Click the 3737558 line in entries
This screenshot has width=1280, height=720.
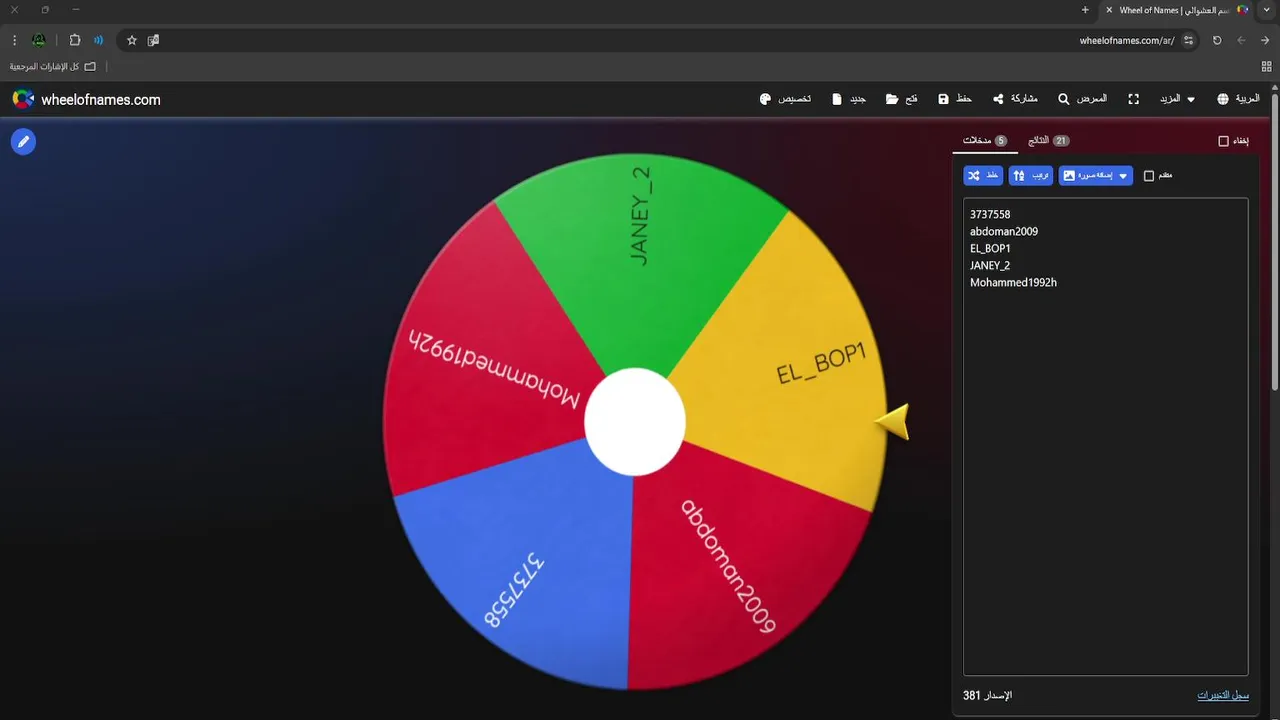coord(990,214)
